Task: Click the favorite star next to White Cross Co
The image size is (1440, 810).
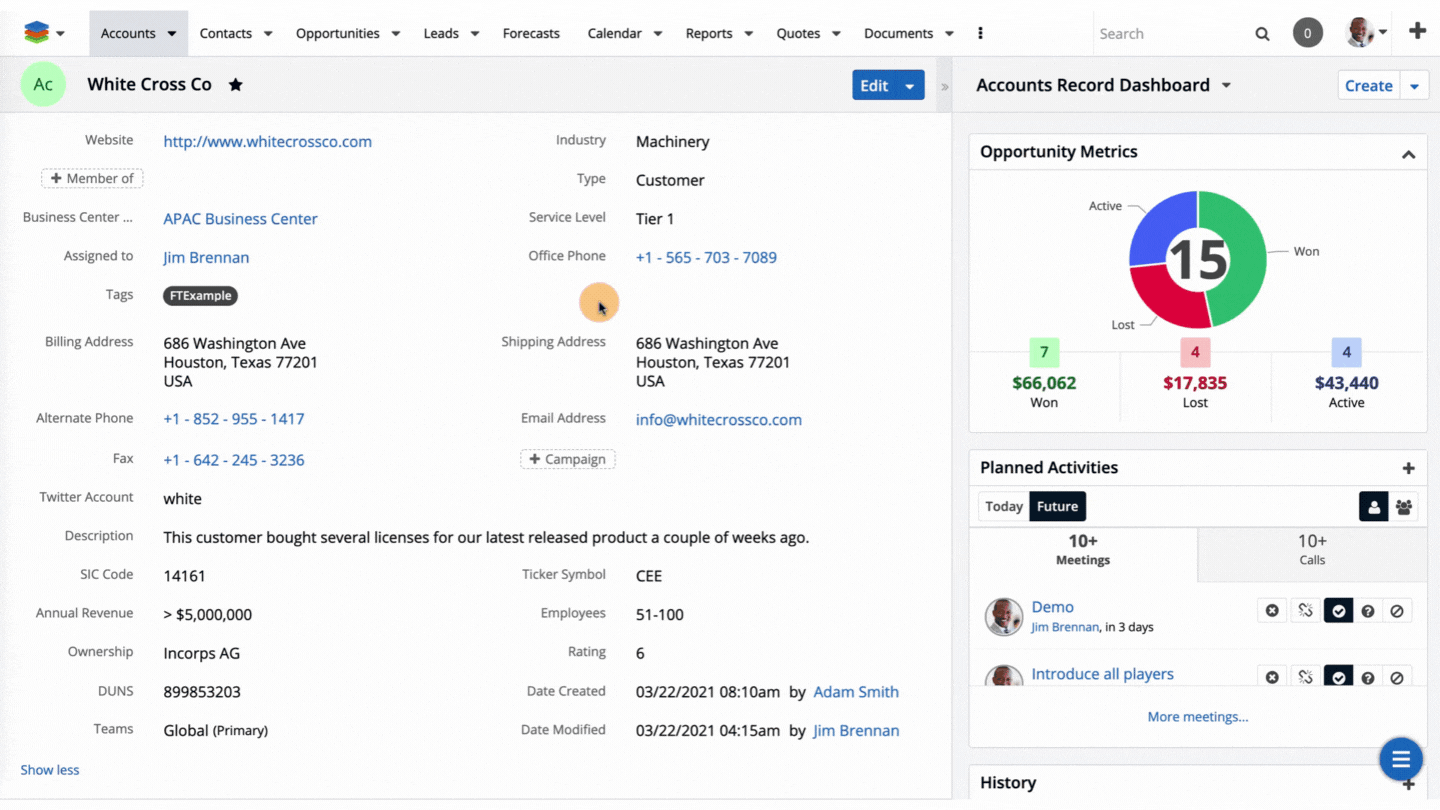Action: pos(236,85)
